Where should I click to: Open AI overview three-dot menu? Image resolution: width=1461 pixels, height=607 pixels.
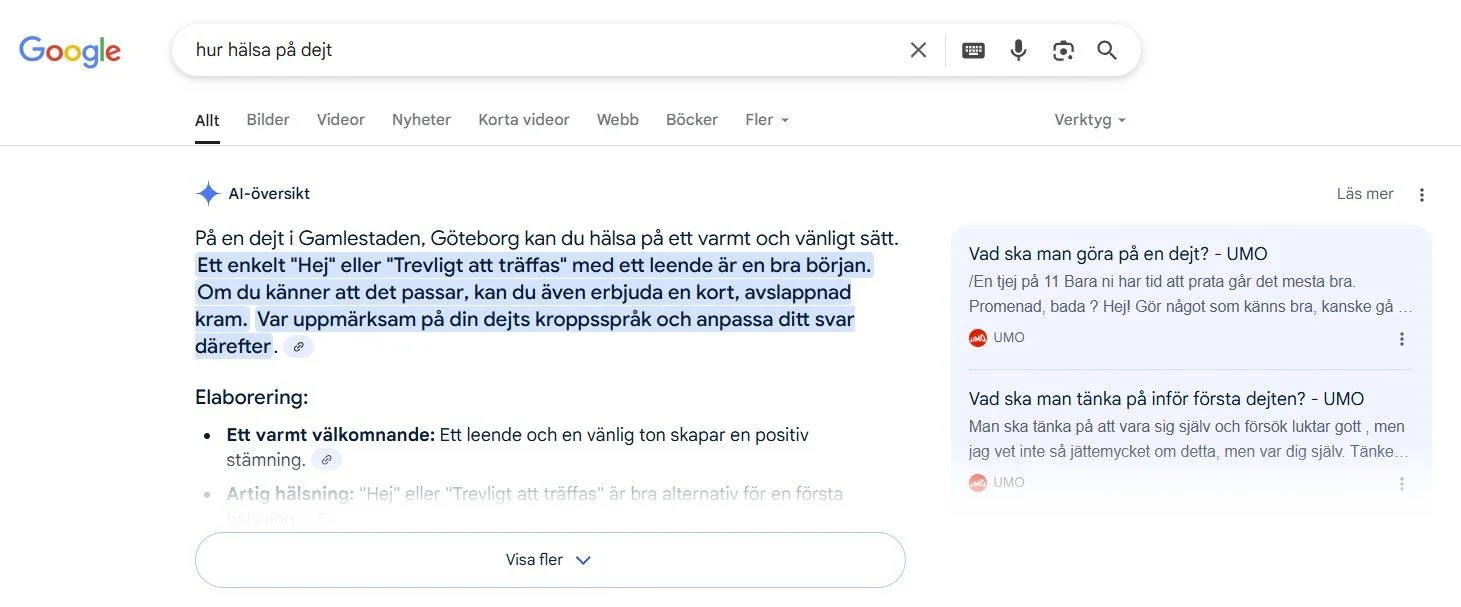[x=1422, y=195]
